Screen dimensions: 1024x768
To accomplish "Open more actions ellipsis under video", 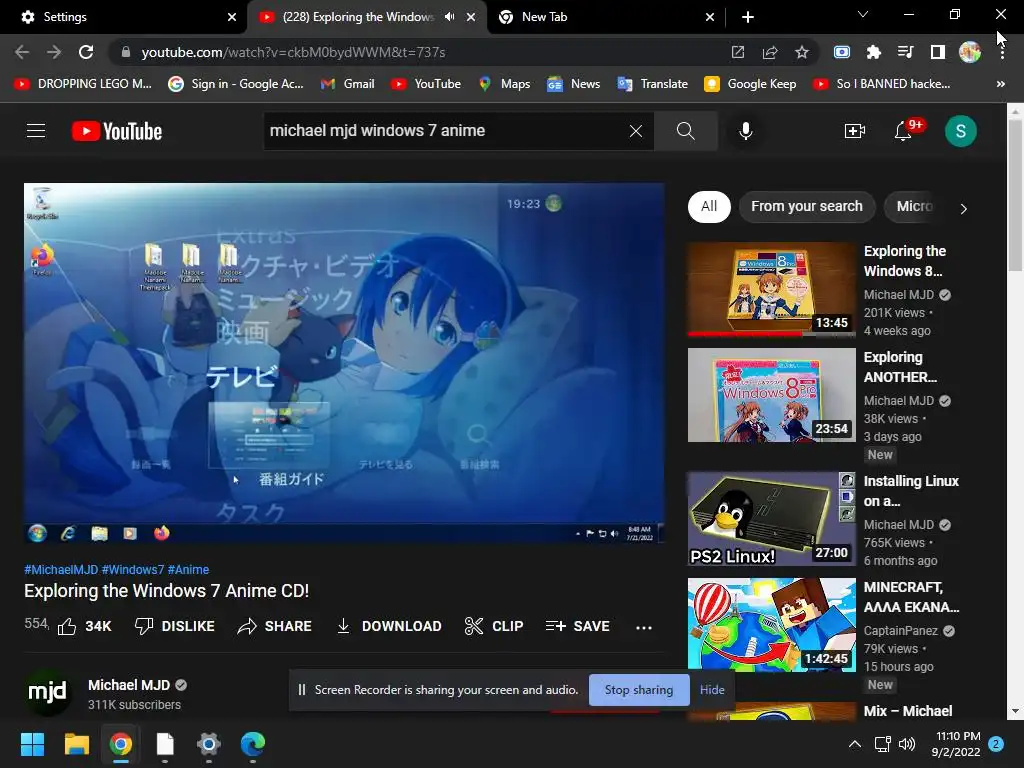I will pyautogui.click(x=644, y=627).
